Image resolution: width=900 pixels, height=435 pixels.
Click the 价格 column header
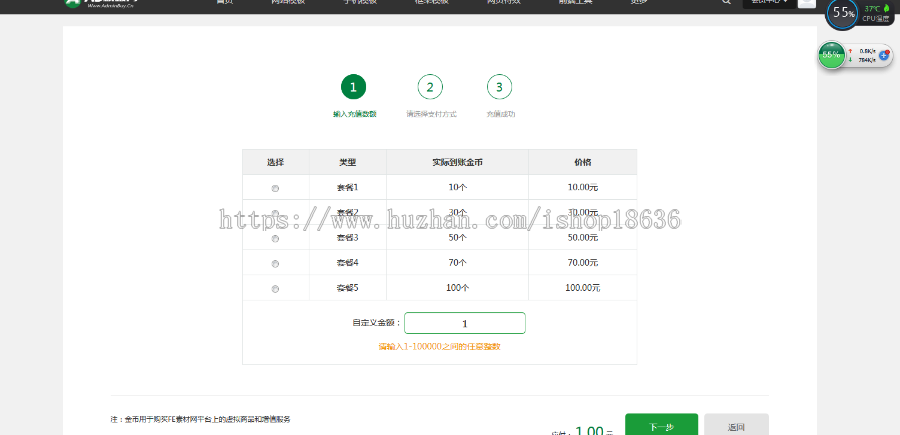(x=583, y=162)
